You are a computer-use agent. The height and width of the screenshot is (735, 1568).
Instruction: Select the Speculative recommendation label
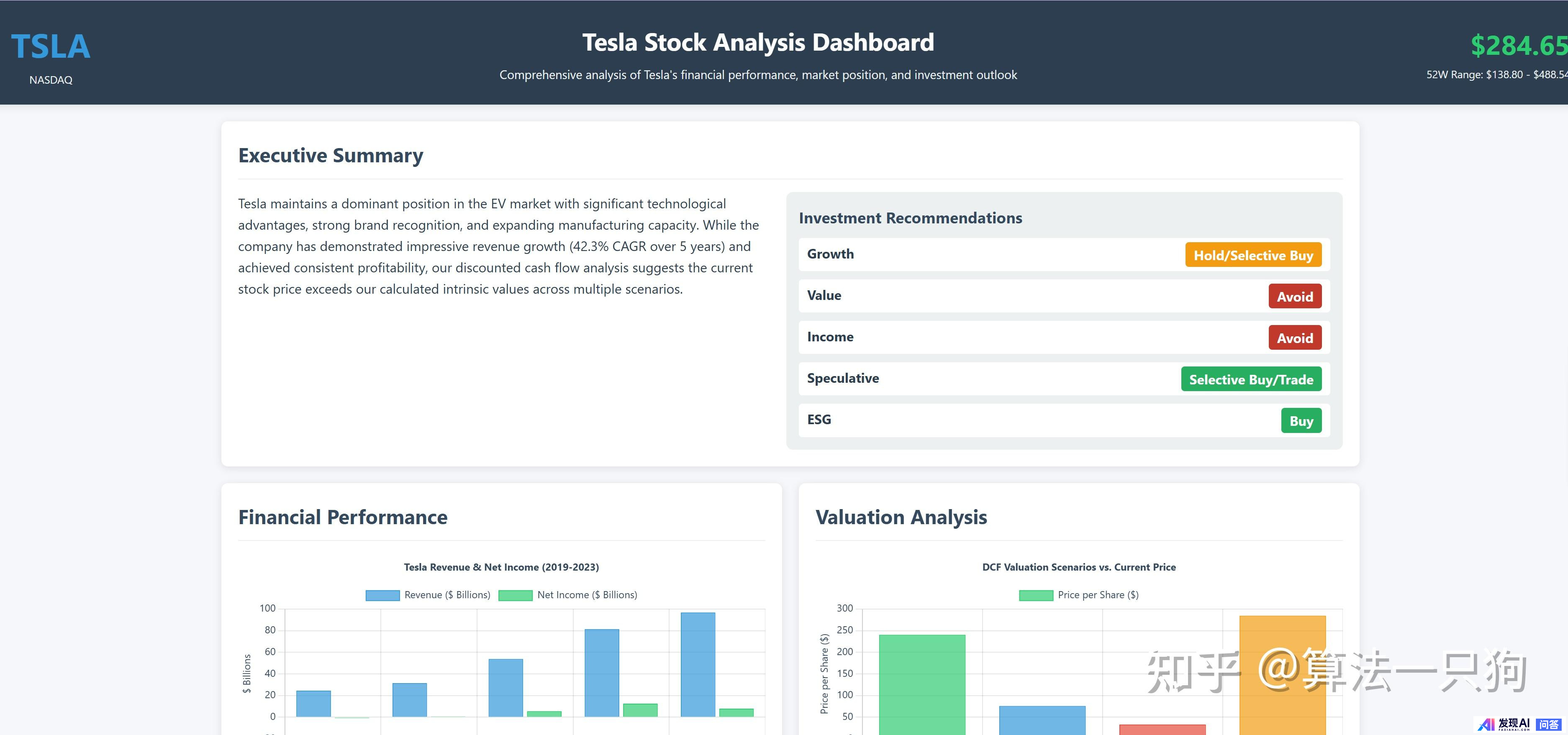pyautogui.click(x=843, y=379)
